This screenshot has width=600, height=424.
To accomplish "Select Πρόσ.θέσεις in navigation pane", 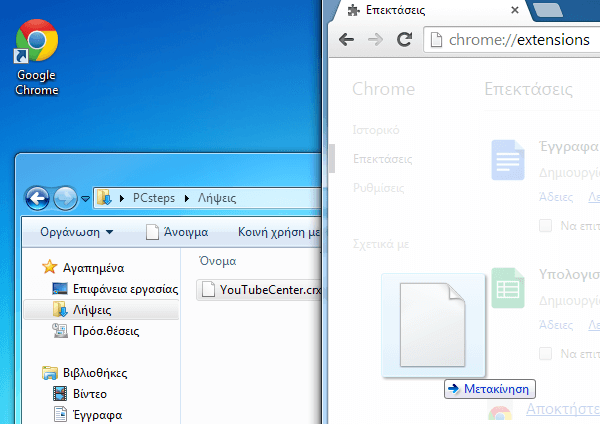I will 106,331.
